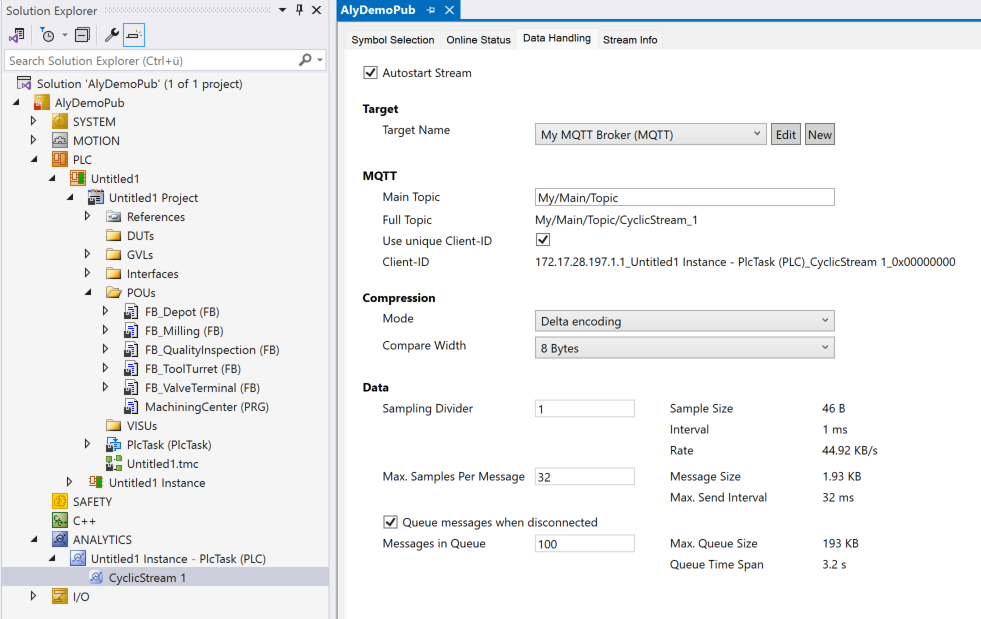Select the MachiningCenter (PRG) item
Viewport: 981px width, 619px height.
[x=206, y=407]
